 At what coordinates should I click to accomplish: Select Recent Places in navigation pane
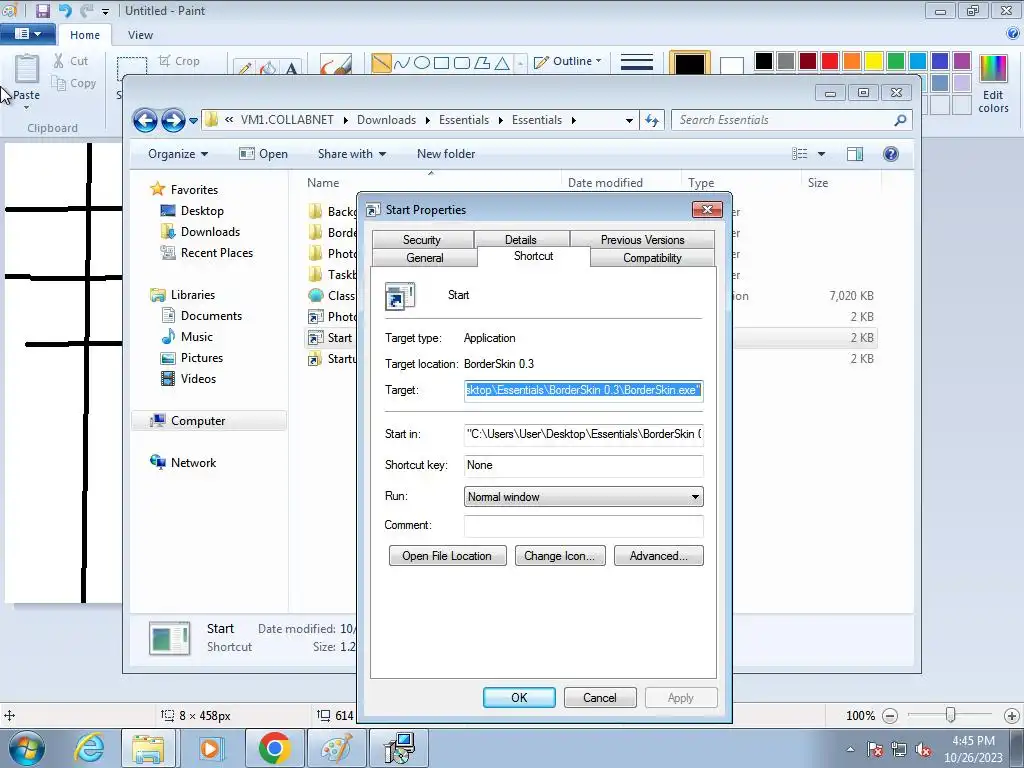click(x=216, y=253)
